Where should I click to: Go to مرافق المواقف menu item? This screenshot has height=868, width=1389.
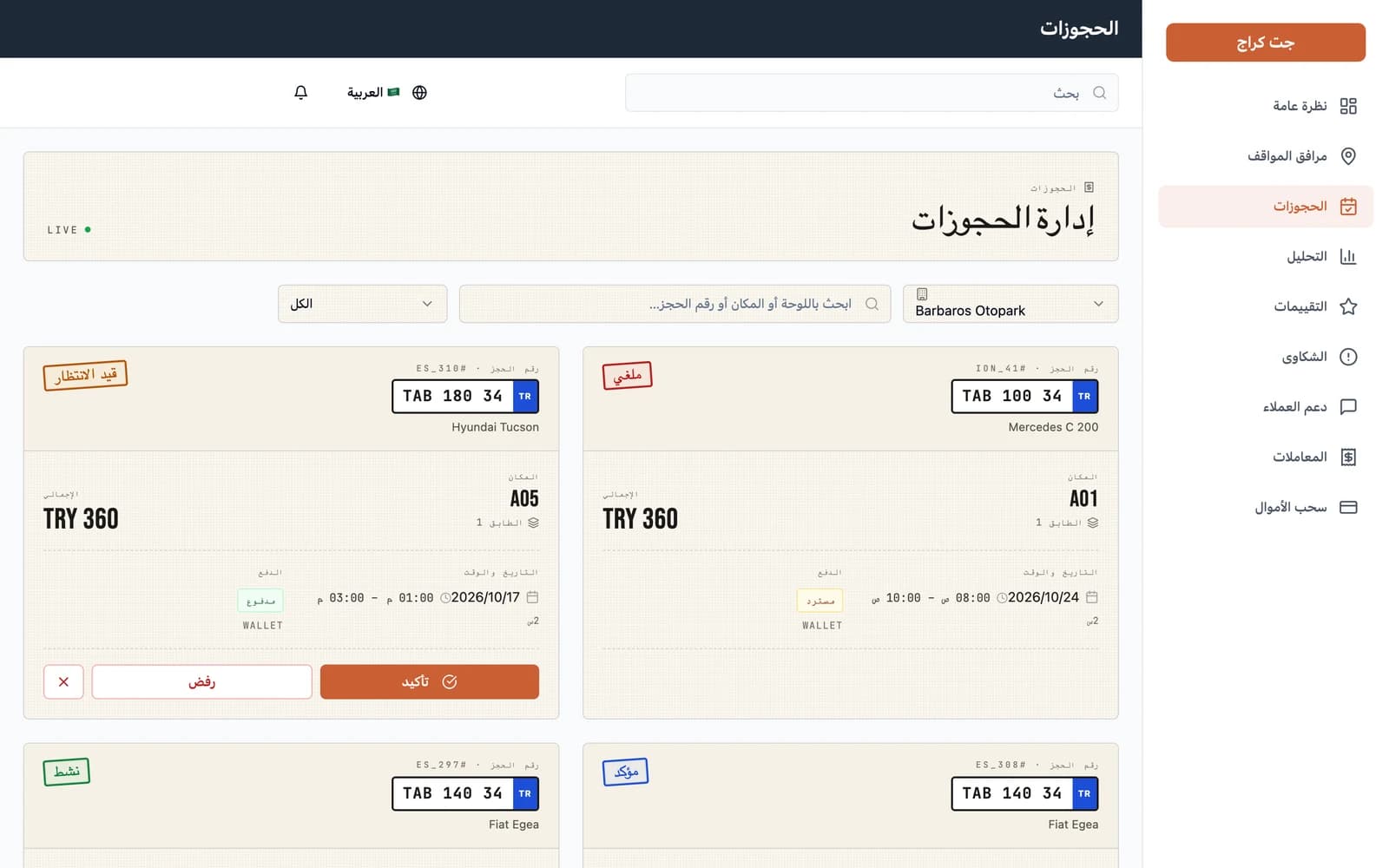(1266, 156)
